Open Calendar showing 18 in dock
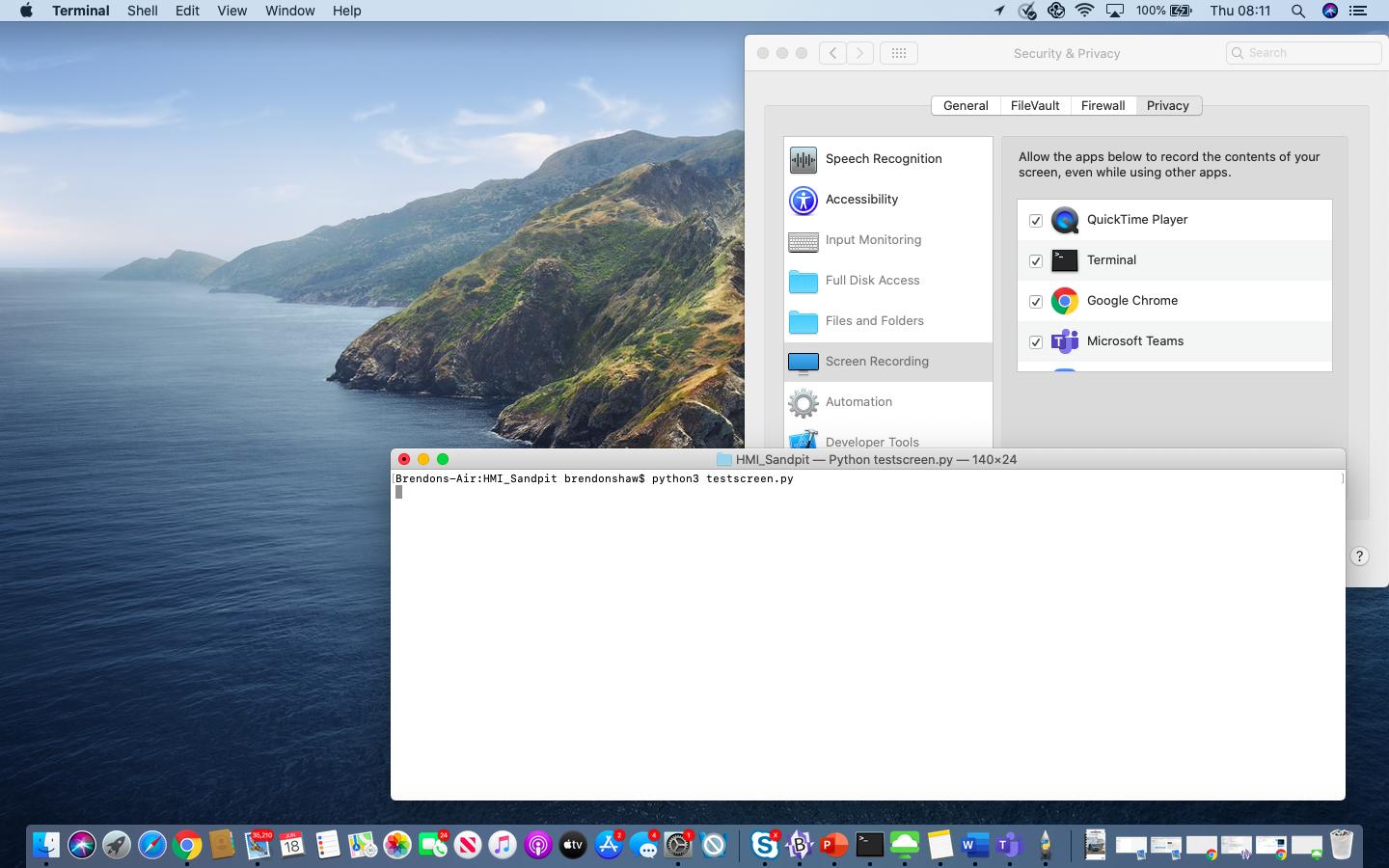 click(x=292, y=846)
